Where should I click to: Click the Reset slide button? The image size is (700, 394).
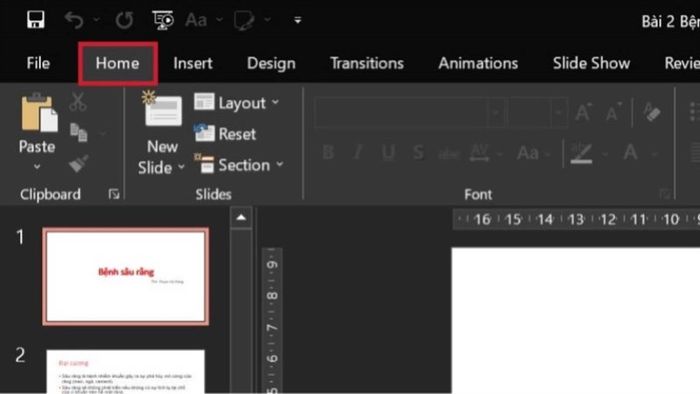point(225,133)
